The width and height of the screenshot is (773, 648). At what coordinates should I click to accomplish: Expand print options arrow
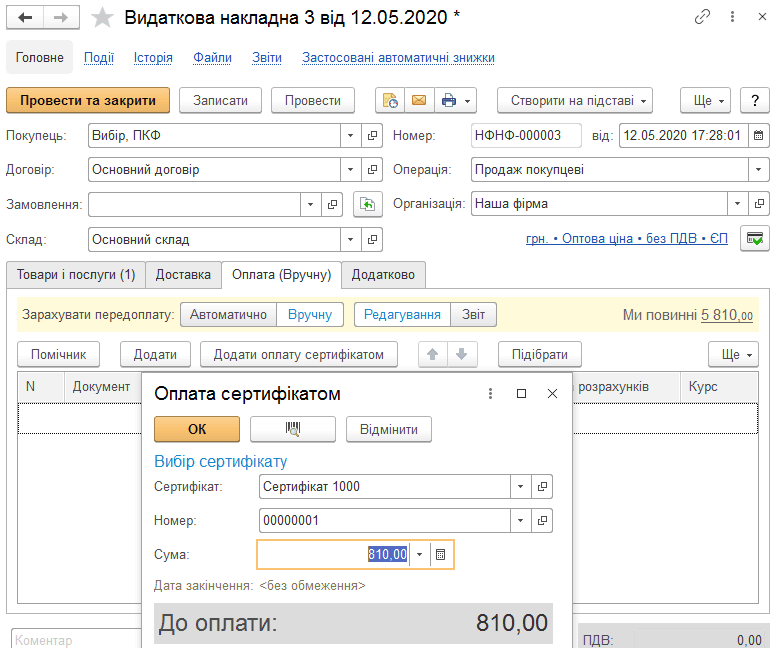468,101
